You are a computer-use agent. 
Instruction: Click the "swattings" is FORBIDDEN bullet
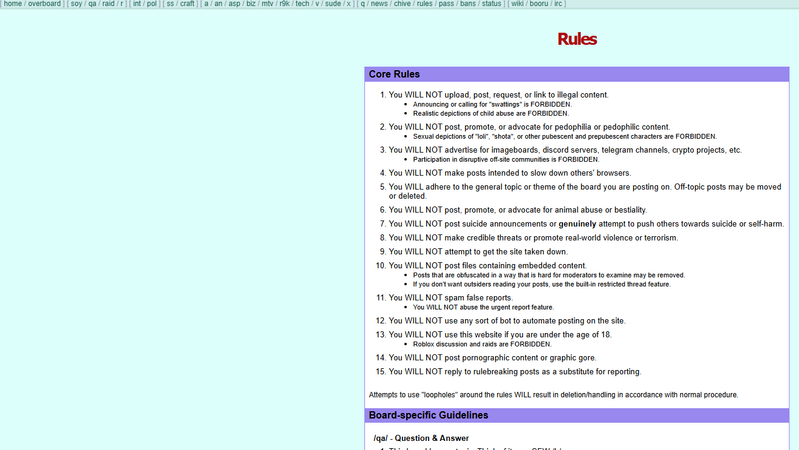(x=492, y=104)
